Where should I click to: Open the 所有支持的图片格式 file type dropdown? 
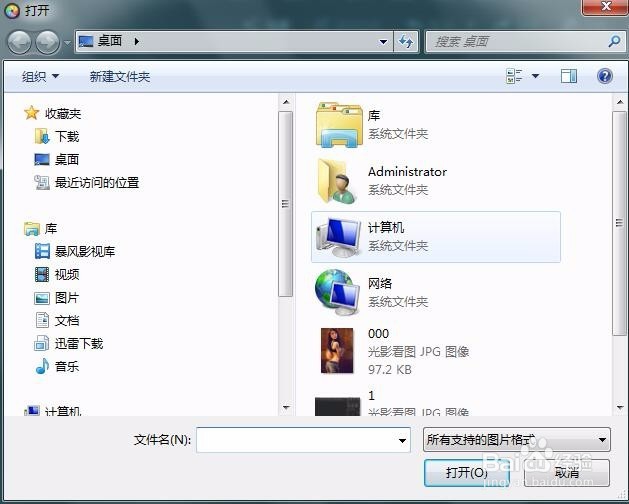[x=517, y=440]
